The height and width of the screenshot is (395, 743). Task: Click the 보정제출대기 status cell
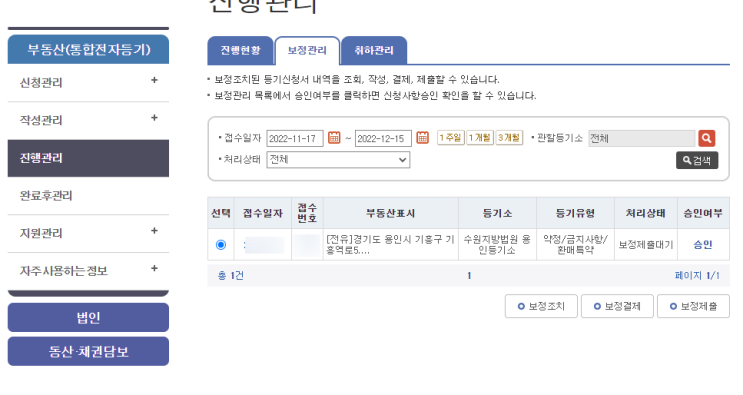point(646,245)
